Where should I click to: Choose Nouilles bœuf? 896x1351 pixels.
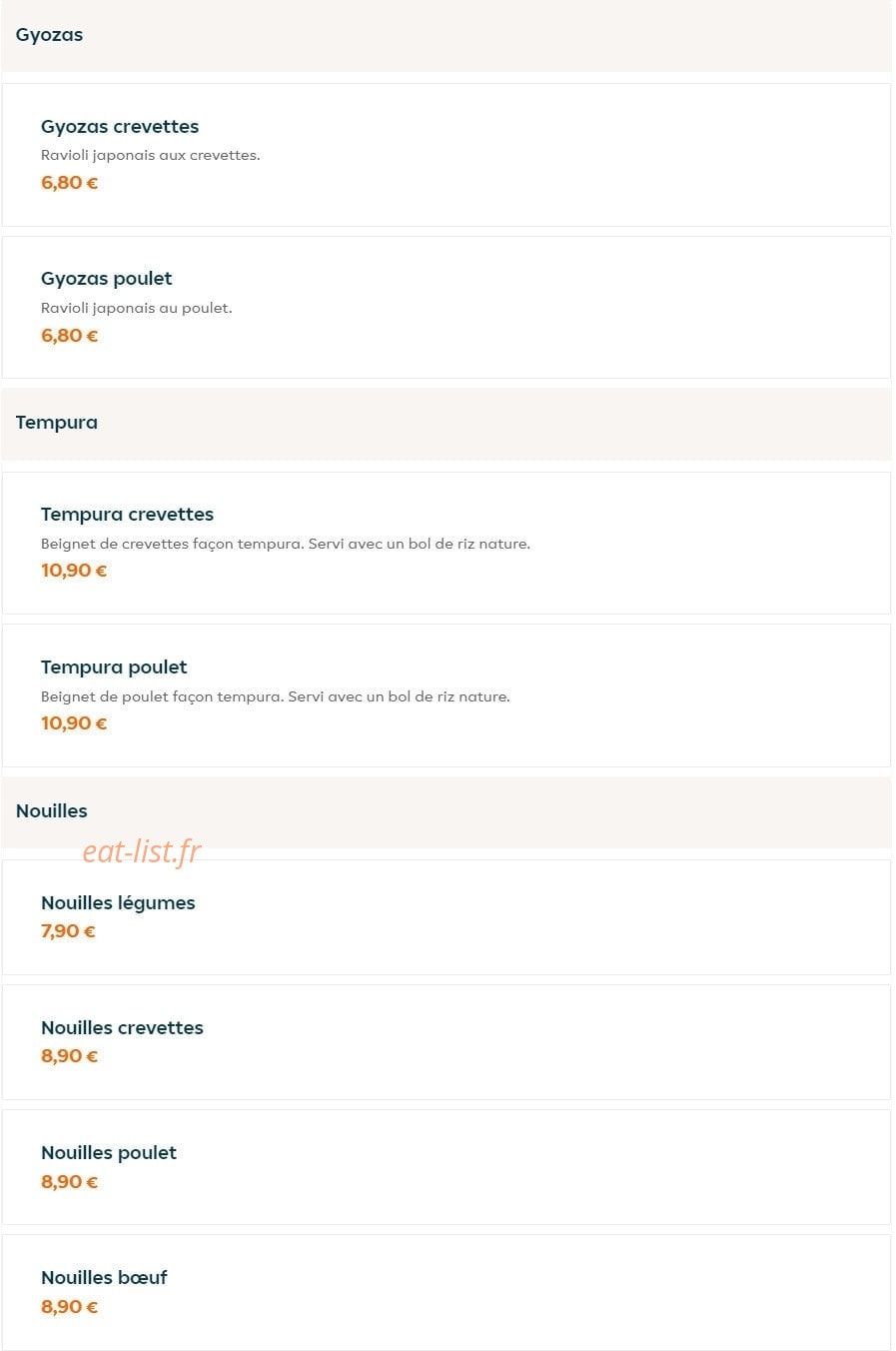point(446,1292)
